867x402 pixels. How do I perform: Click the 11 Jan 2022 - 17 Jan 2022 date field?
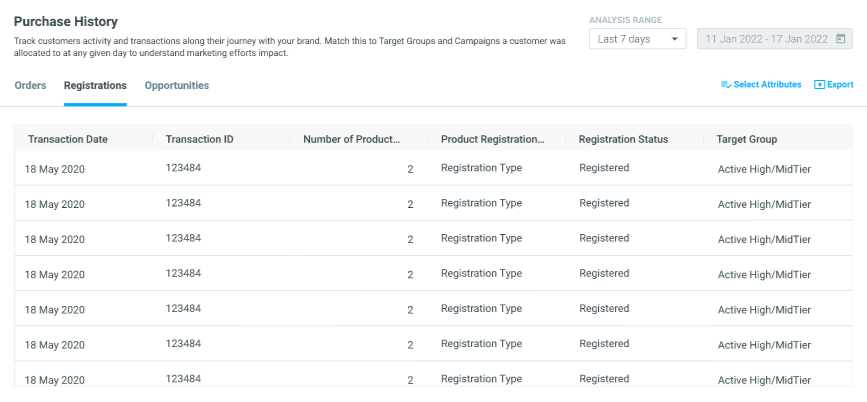[x=775, y=39]
